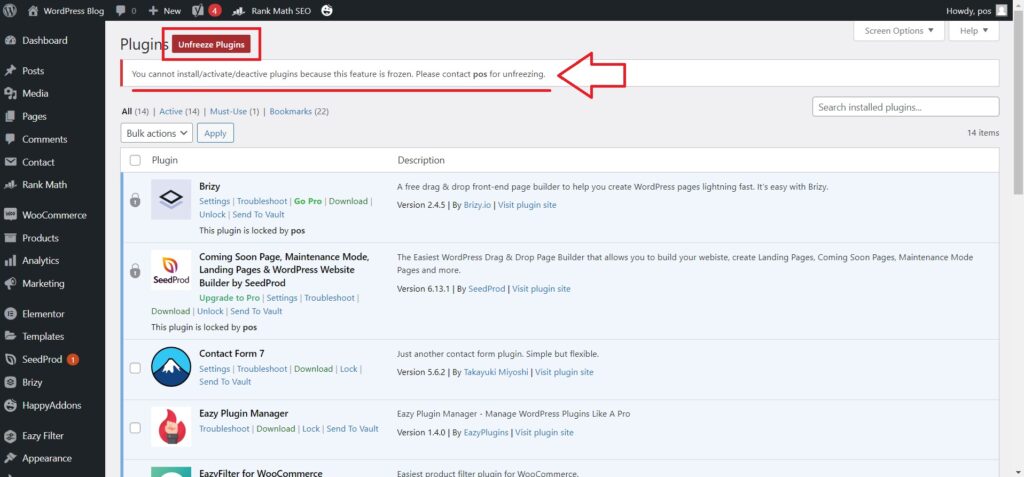Expand Screen Options
The width and height of the screenshot is (1024, 477).
click(899, 31)
